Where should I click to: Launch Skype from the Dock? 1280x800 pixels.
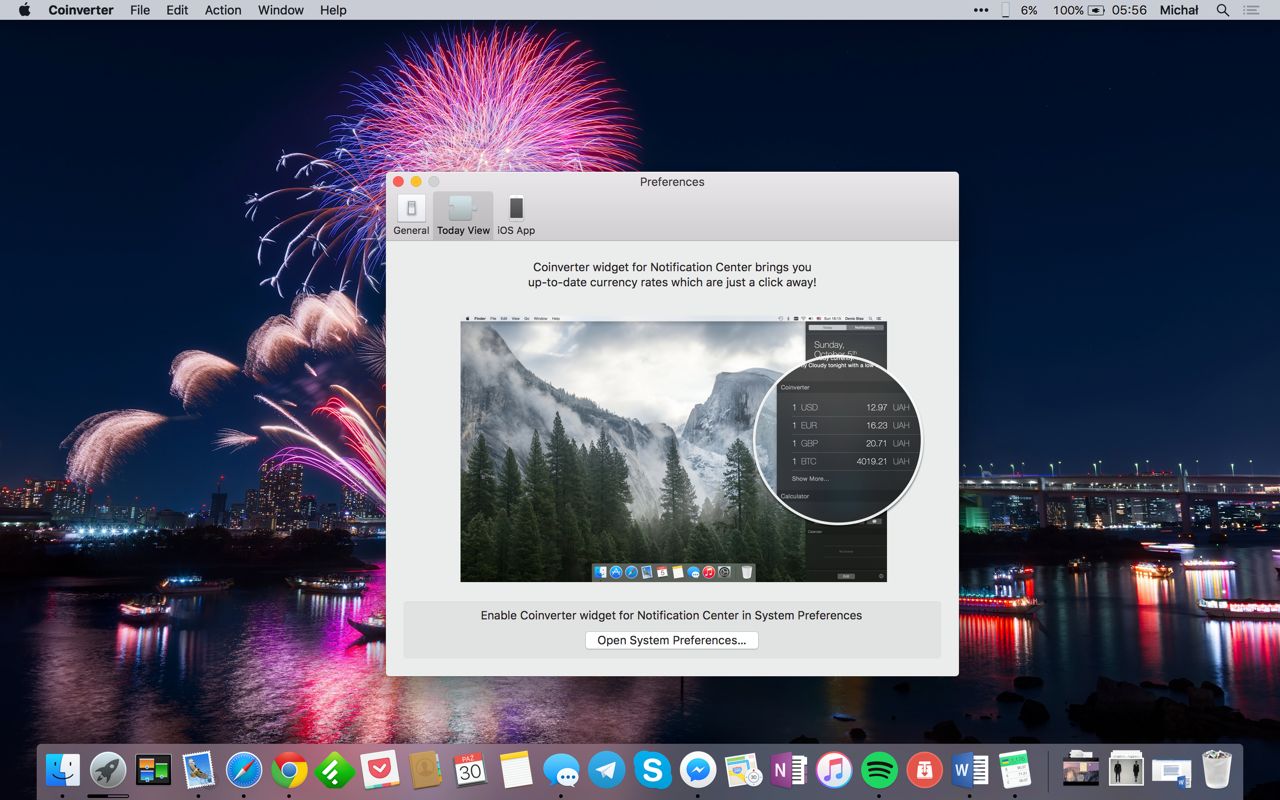tap(652, 770)
